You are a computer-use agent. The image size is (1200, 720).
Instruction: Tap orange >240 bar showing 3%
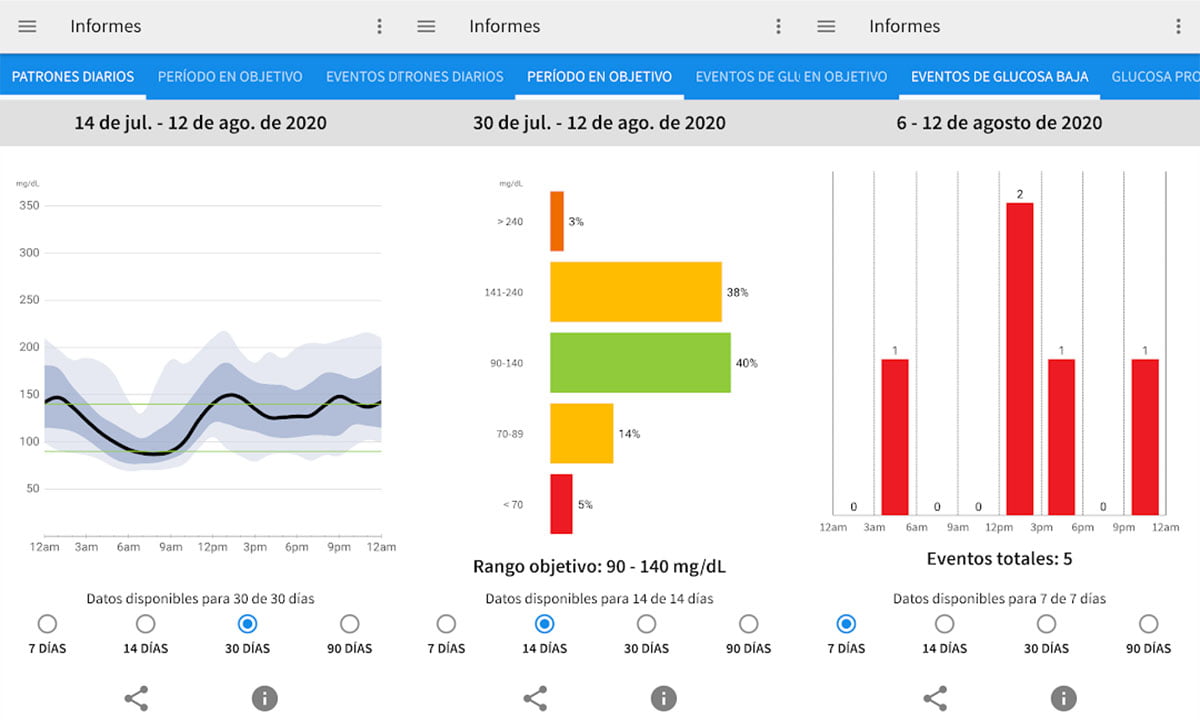(x=557, y=221)
